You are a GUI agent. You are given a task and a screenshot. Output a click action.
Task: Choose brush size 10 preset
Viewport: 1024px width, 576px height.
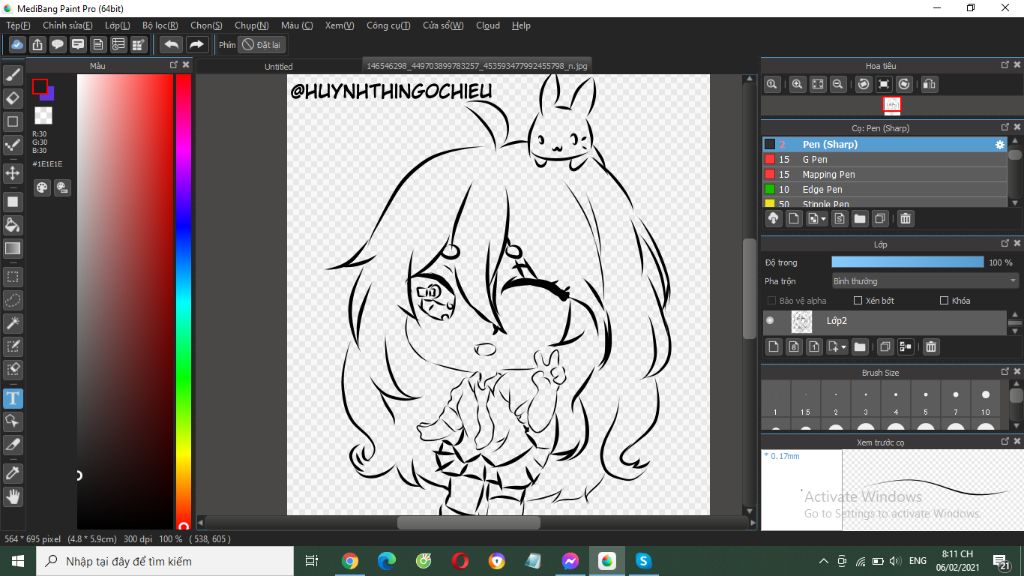pyautogui.click(x=985, y=400)
